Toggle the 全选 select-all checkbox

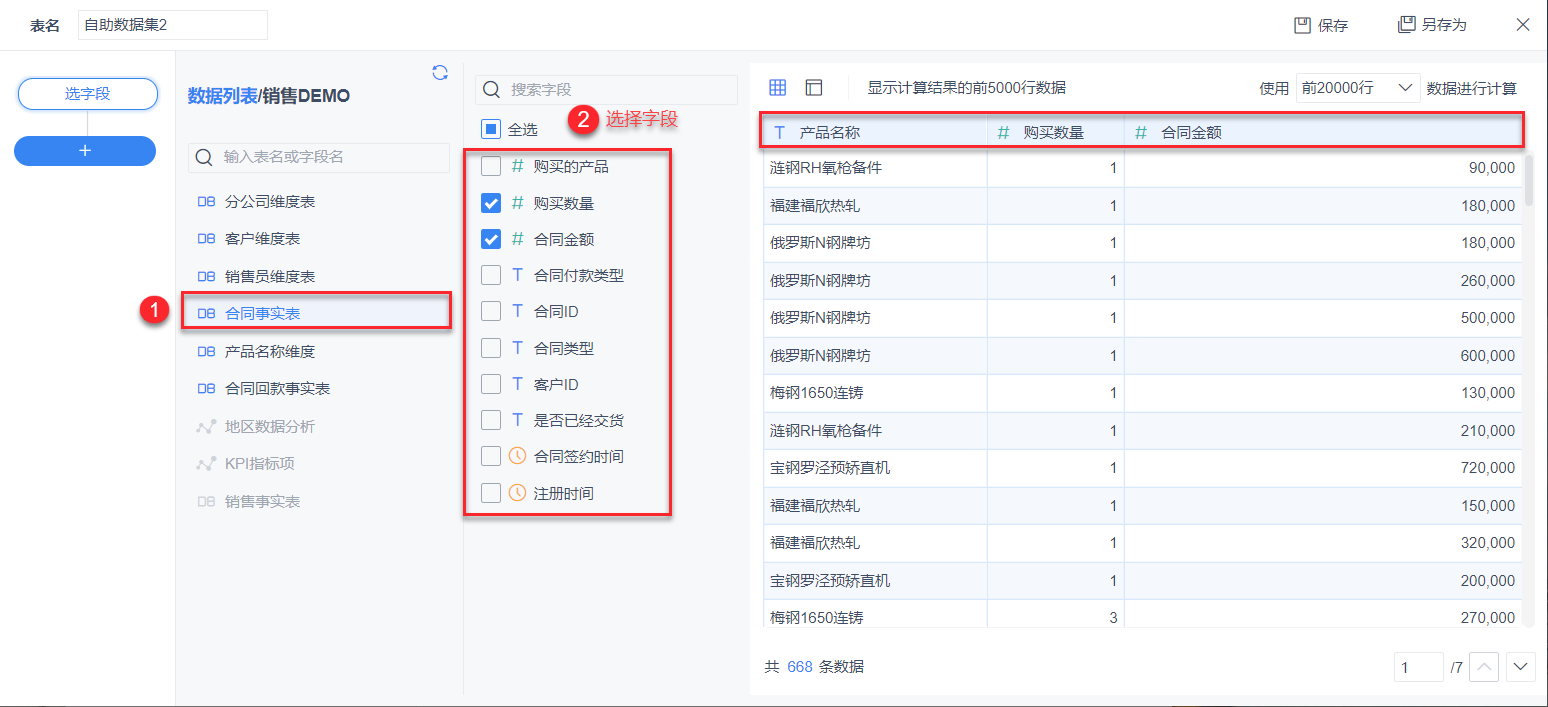tap(491, 129)
